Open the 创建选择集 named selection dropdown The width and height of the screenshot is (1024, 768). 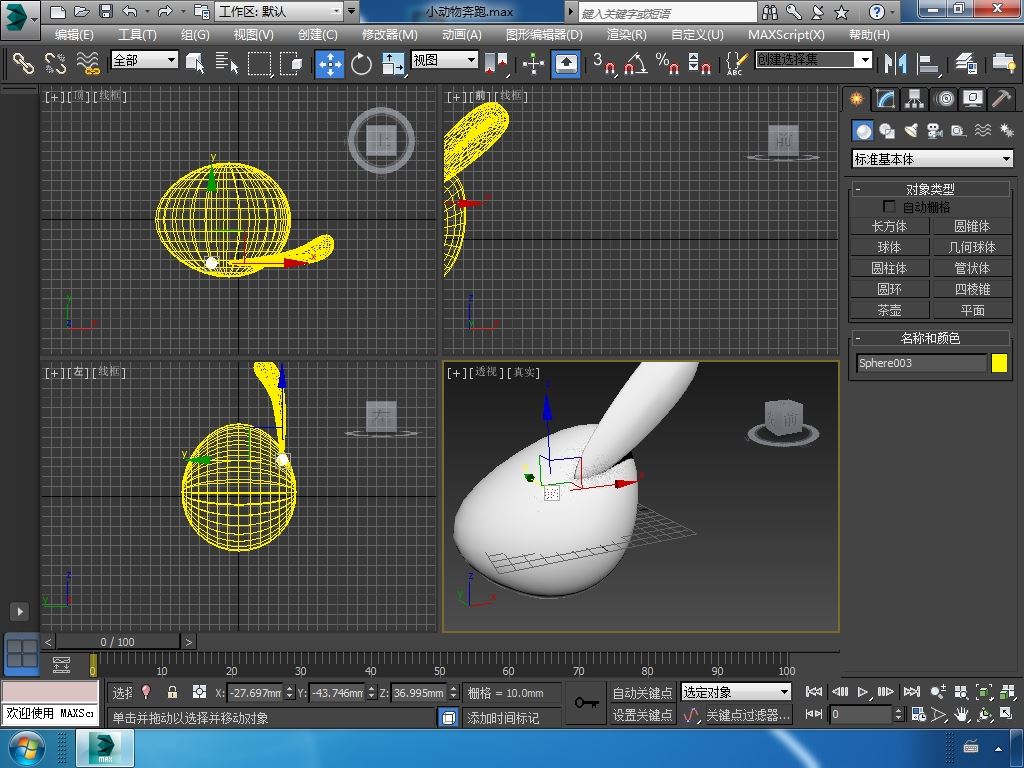pos(813,60)
